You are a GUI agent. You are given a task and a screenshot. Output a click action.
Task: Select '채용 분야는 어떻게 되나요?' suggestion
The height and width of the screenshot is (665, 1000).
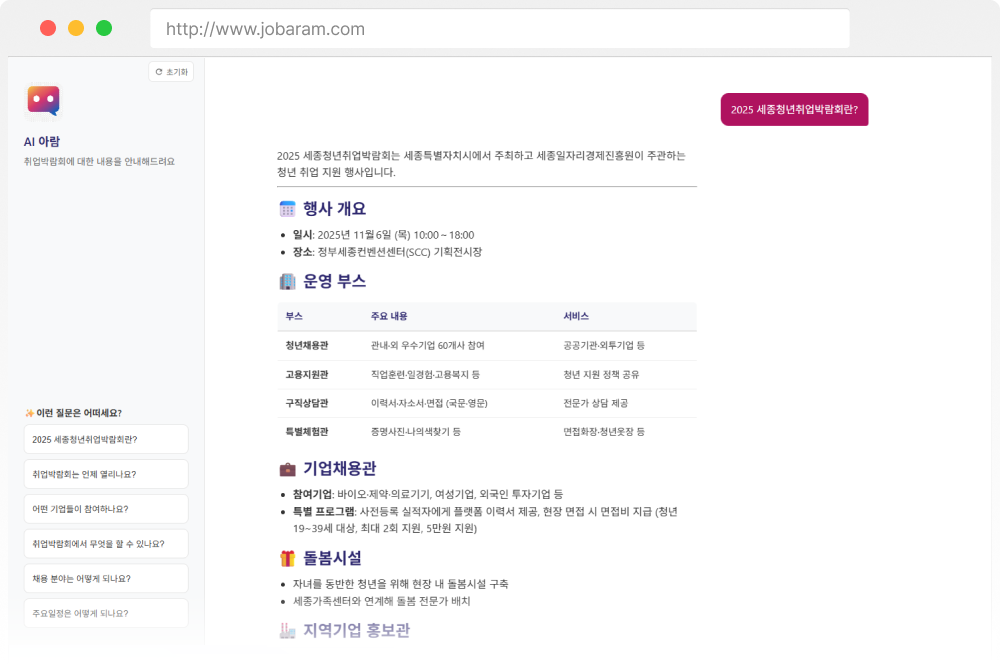coord(106,578)
